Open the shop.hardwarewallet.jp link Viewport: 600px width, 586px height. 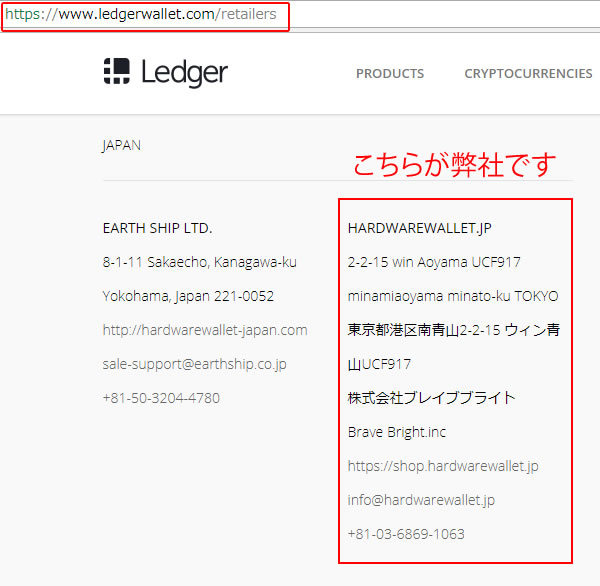pyautogui.click(x=443, y=466)
